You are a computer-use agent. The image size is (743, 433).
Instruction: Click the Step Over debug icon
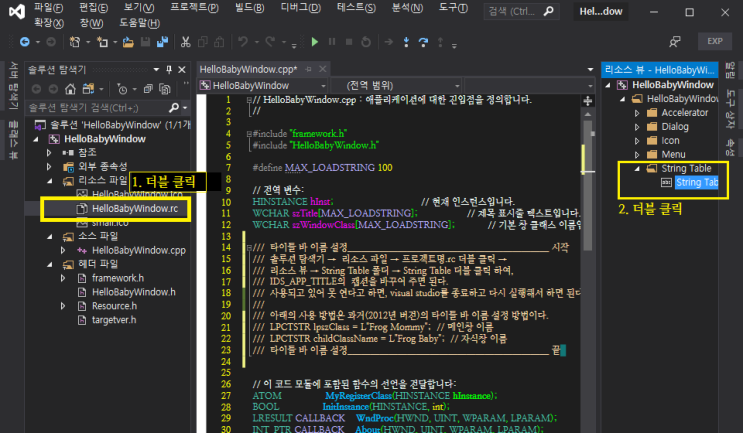(x=423, y=42)
